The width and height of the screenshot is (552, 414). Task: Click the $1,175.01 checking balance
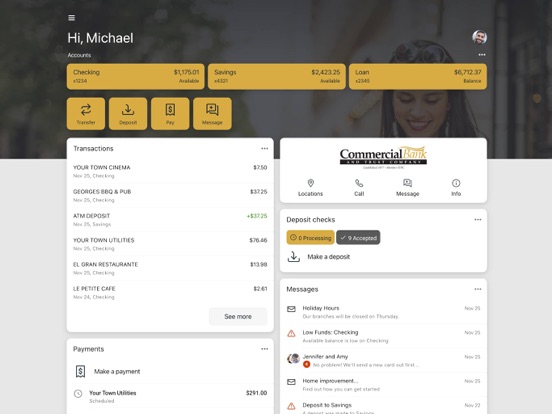[x=186, y=72]
